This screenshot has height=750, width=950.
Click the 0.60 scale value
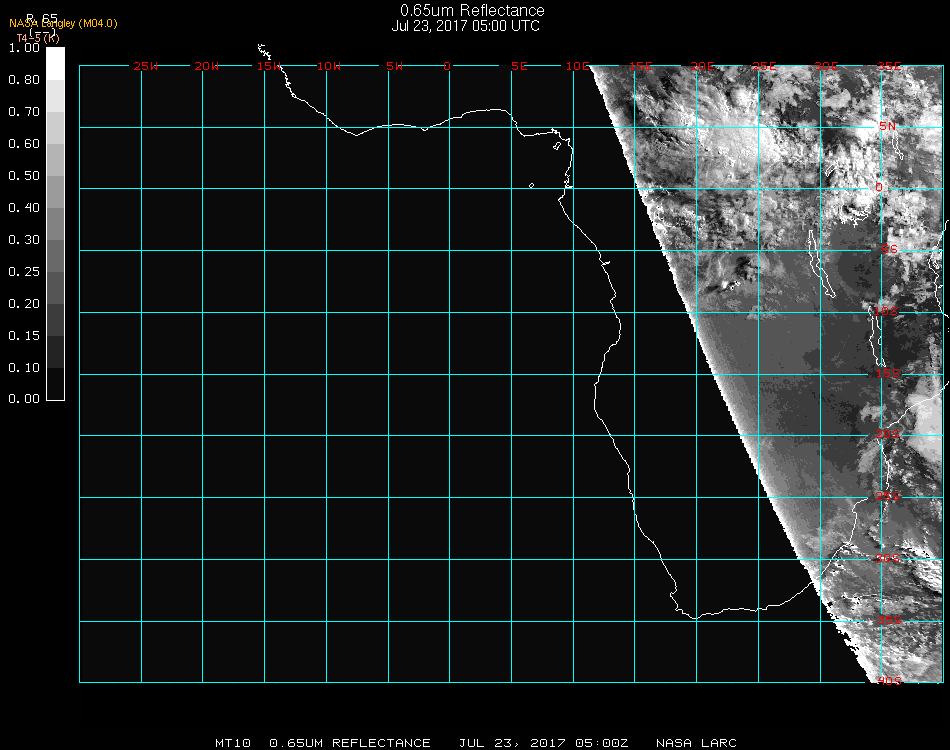[24, 144]
